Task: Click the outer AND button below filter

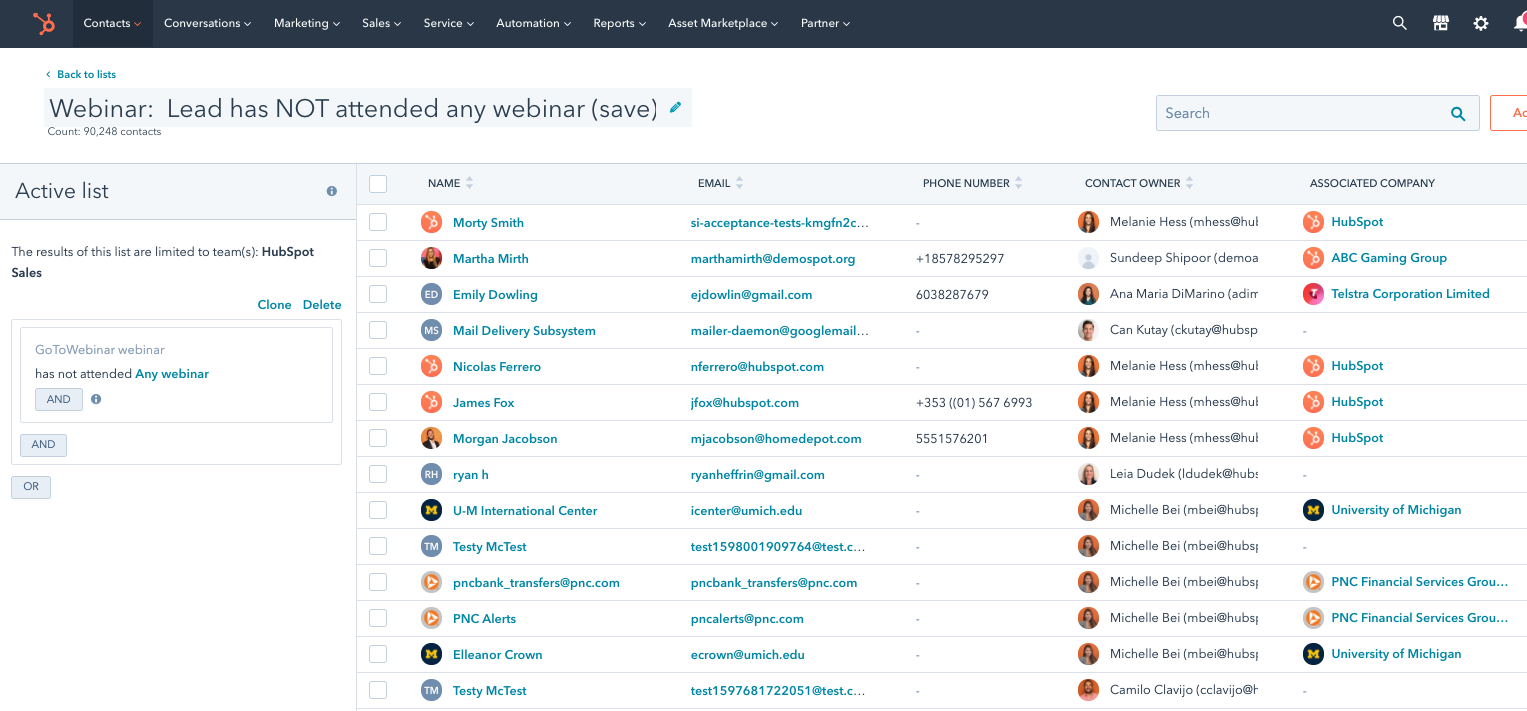Action: click(43, 445)
